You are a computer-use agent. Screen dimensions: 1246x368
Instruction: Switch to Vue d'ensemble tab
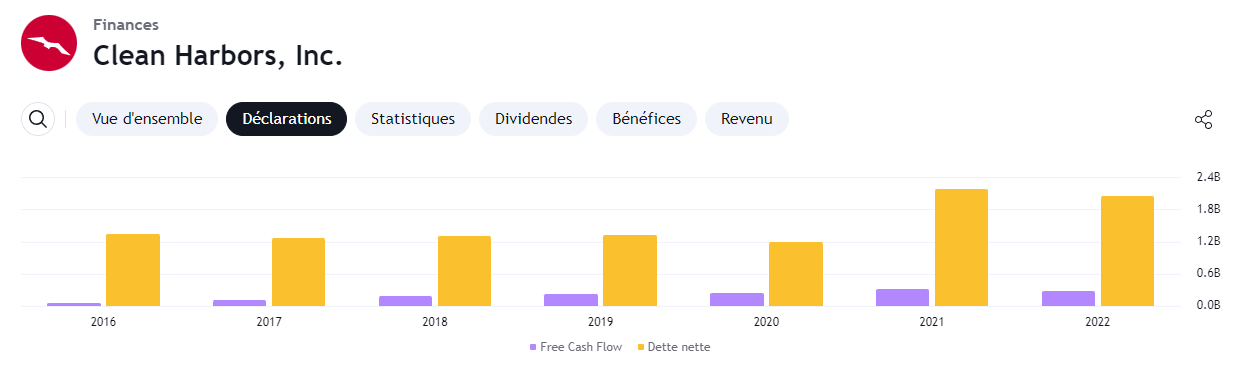147,119
